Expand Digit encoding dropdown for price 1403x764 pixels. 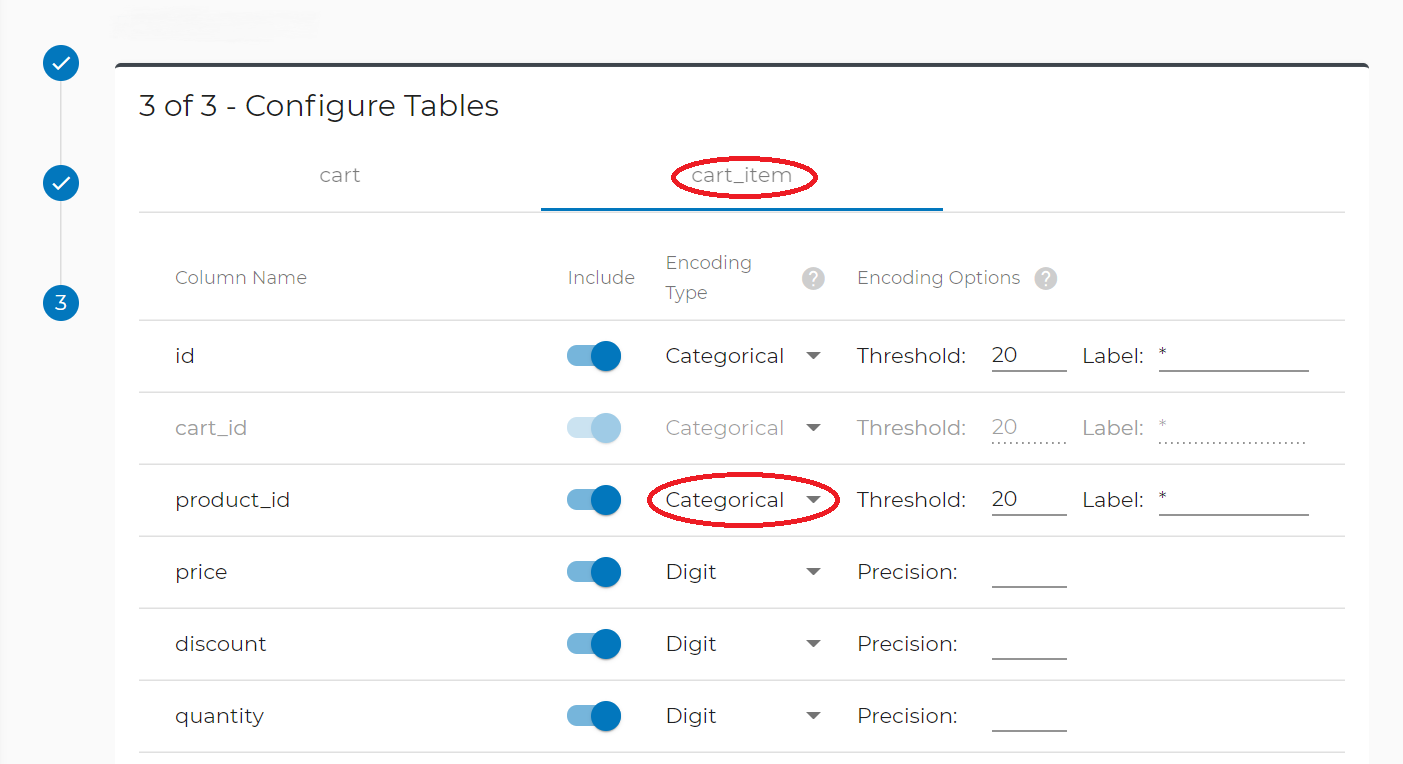[x=744, y=572]
